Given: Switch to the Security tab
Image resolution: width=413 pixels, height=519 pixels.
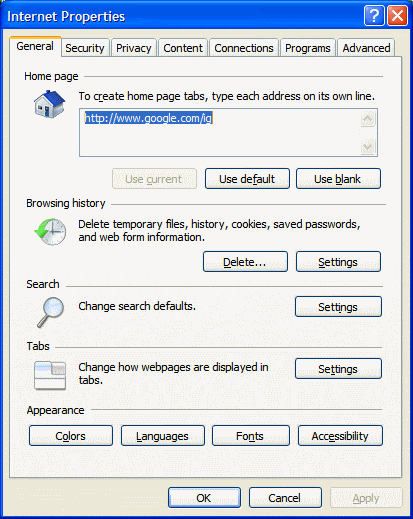Looking at the screenshot, I should click(x=85, y=48).
